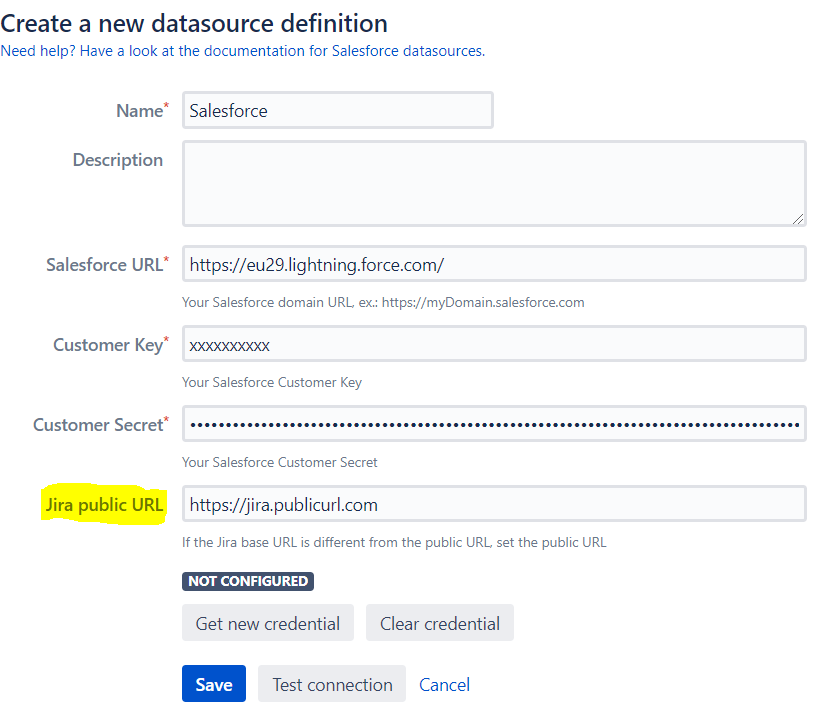Cancel the datasource creation
The width and height of the screenshot is (823, 706).
pyautogui.click(x=444, y=684)
